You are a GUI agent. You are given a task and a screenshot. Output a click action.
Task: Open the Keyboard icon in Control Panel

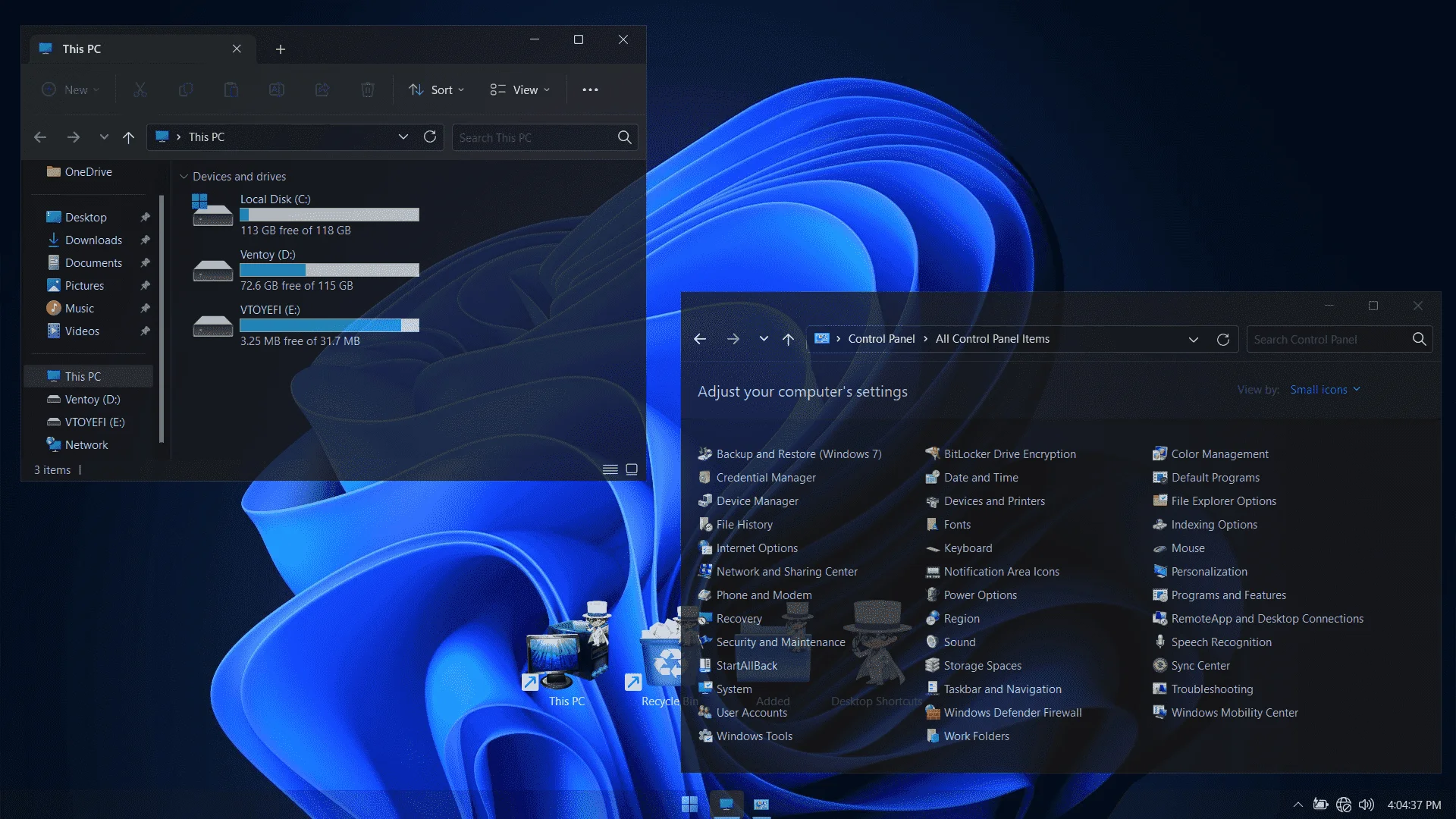(933, 548)
